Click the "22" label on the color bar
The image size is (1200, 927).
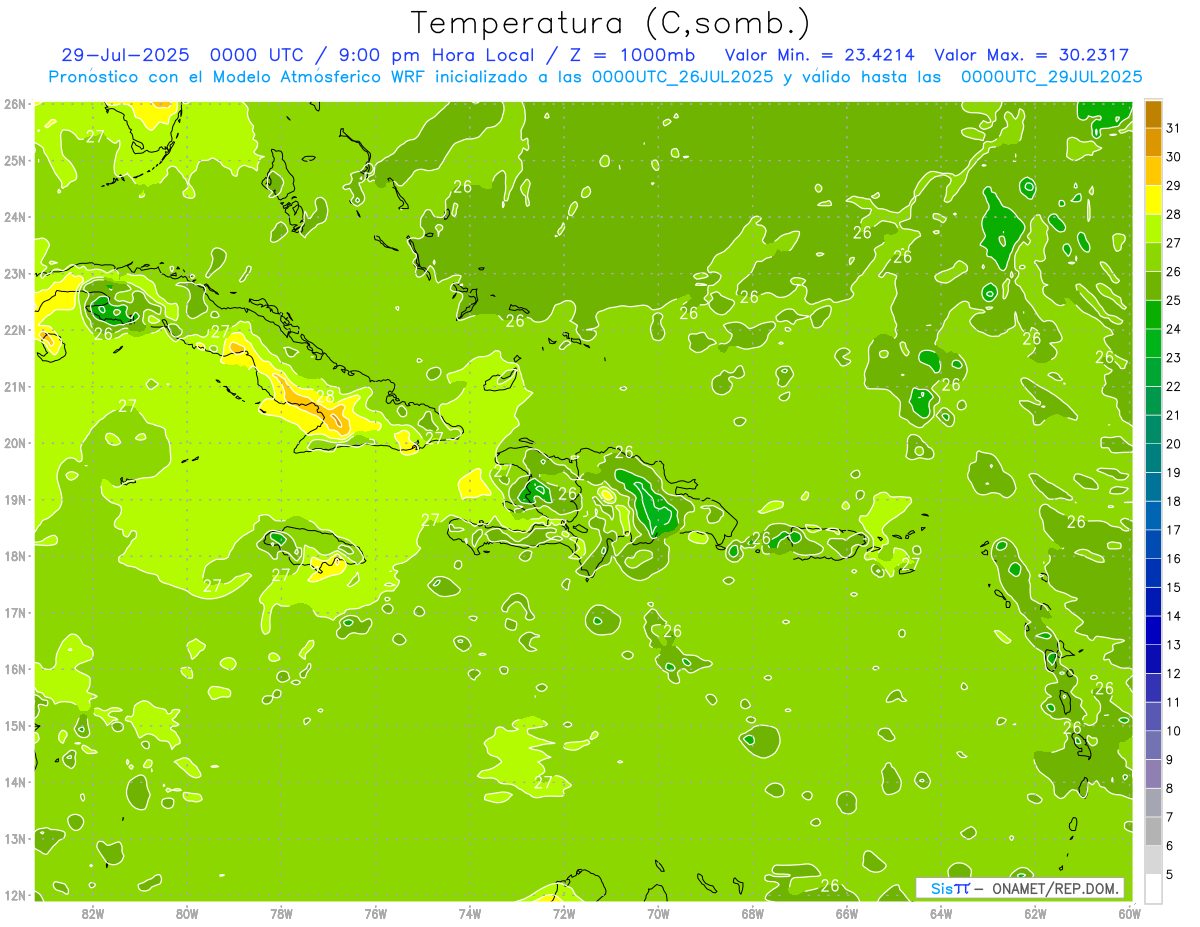click(x=1173, y=386)
